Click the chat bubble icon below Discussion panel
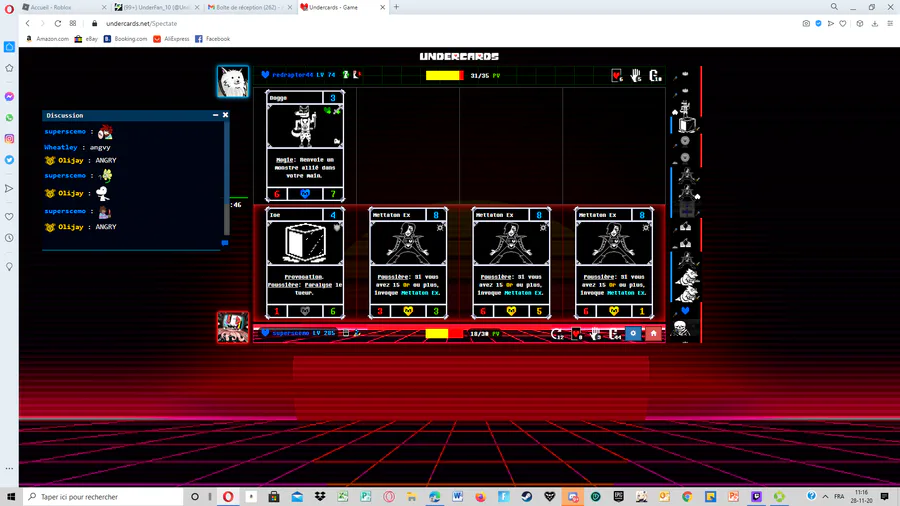 point(225,243)
